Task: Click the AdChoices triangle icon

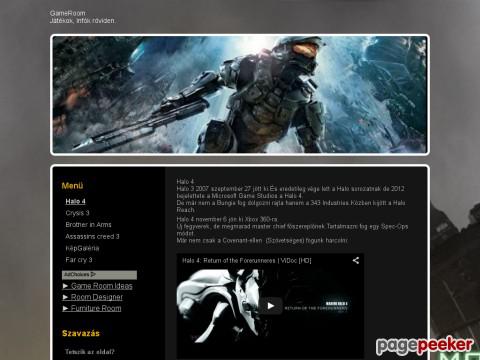Action: point(93,274)
